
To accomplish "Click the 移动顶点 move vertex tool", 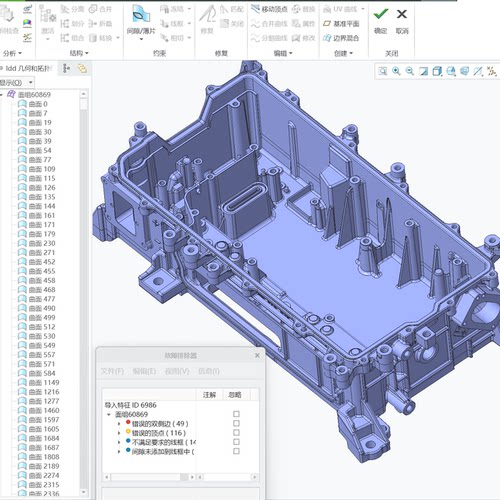I will (269, 9).
